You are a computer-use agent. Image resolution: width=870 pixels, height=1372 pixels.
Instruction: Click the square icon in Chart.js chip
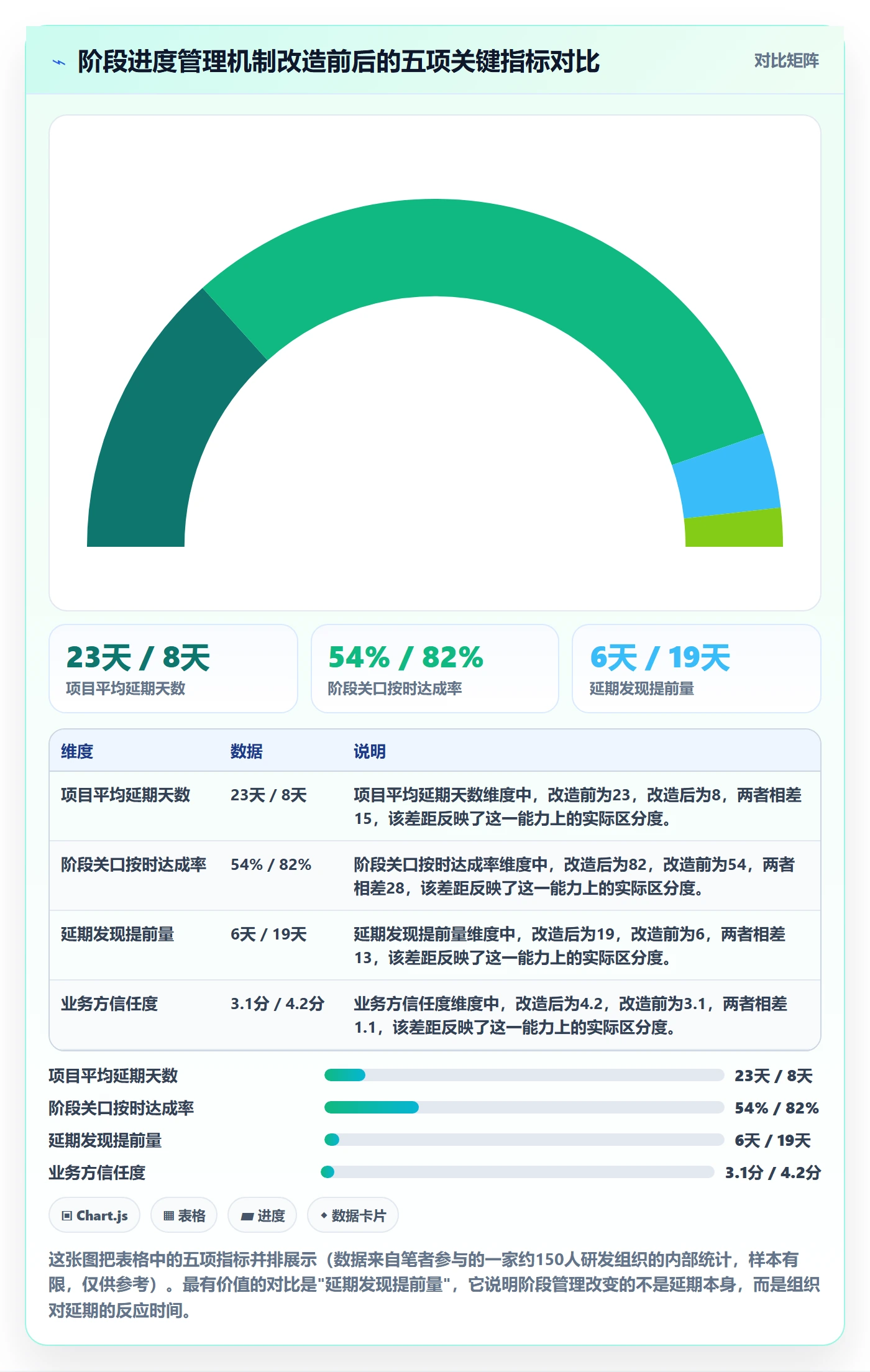67,1216
